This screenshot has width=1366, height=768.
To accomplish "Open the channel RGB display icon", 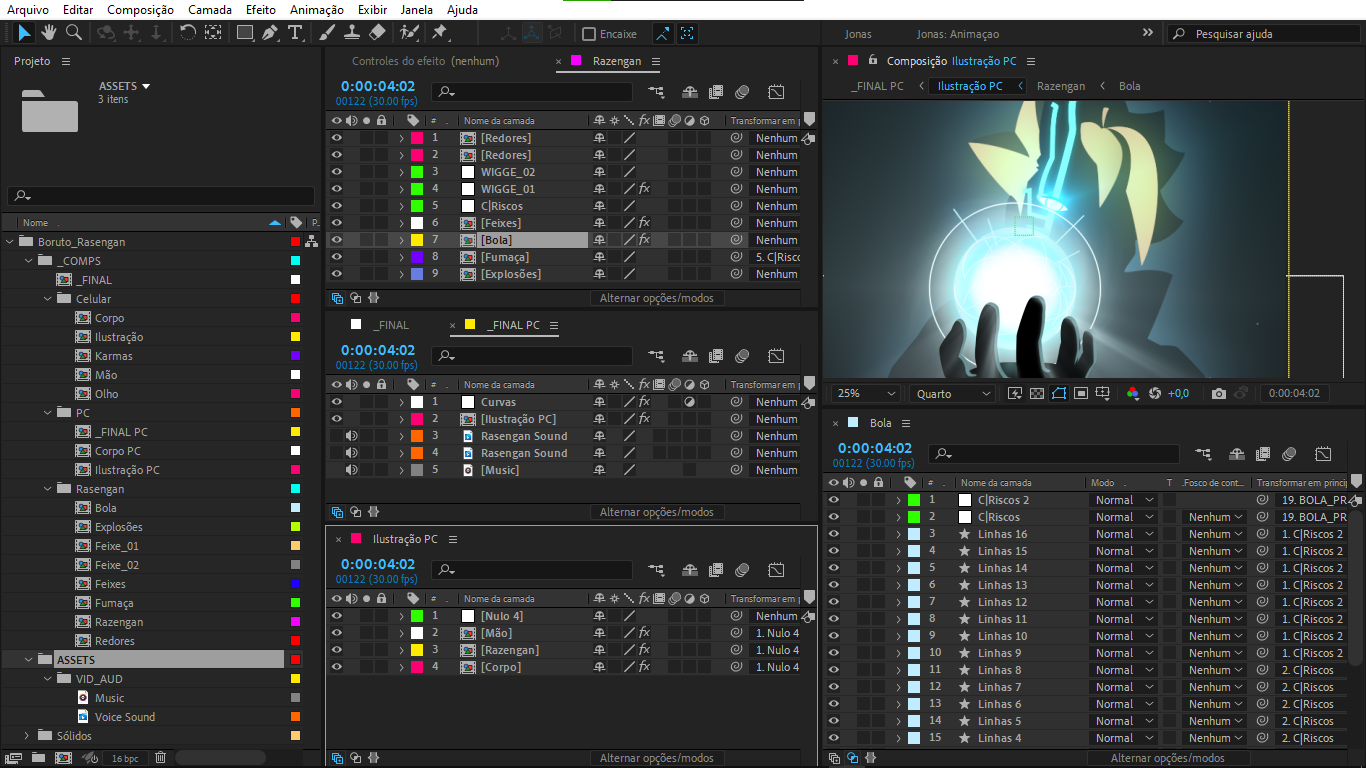I will pos(1132,394).
